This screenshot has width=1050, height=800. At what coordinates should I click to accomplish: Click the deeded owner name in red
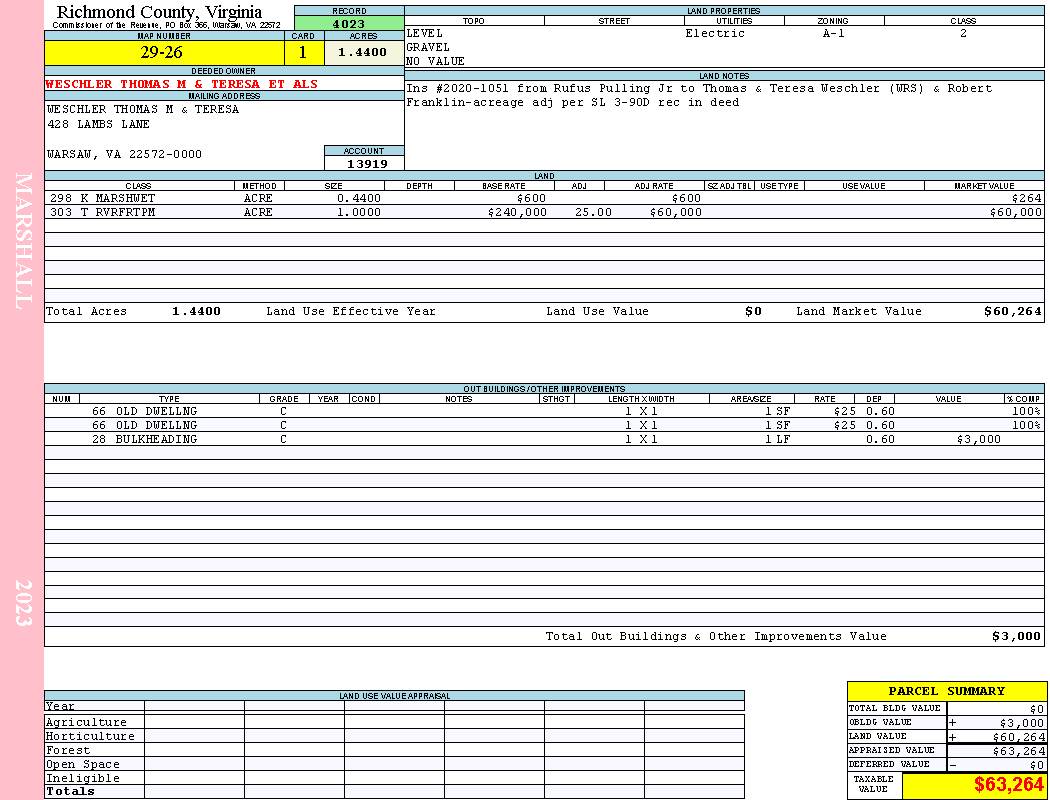(181, 84)
